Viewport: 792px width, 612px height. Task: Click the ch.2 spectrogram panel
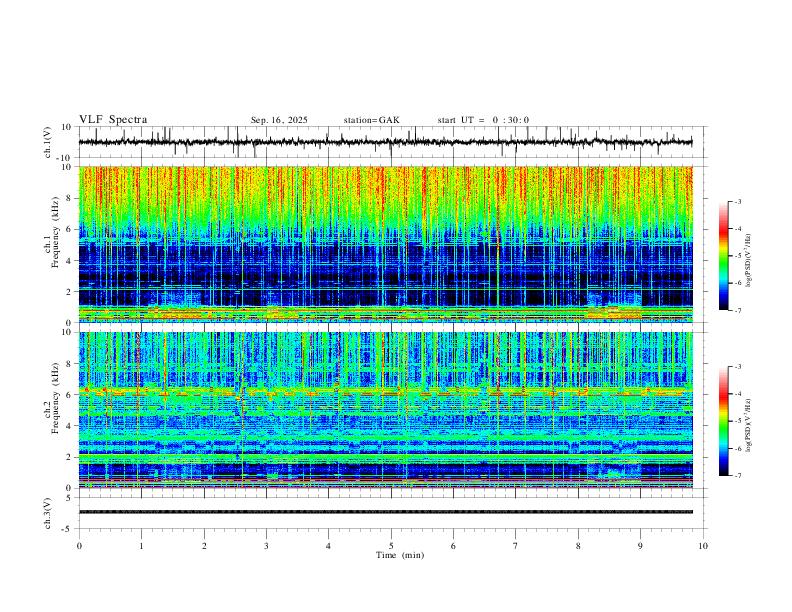[385, 410]
